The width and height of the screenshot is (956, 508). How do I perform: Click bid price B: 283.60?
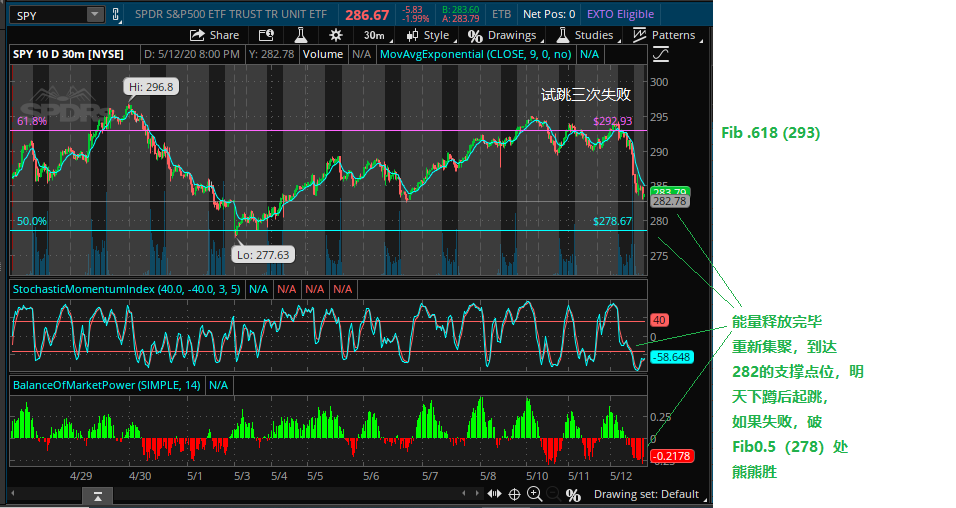pyautogui.click(x=460, y=10)
